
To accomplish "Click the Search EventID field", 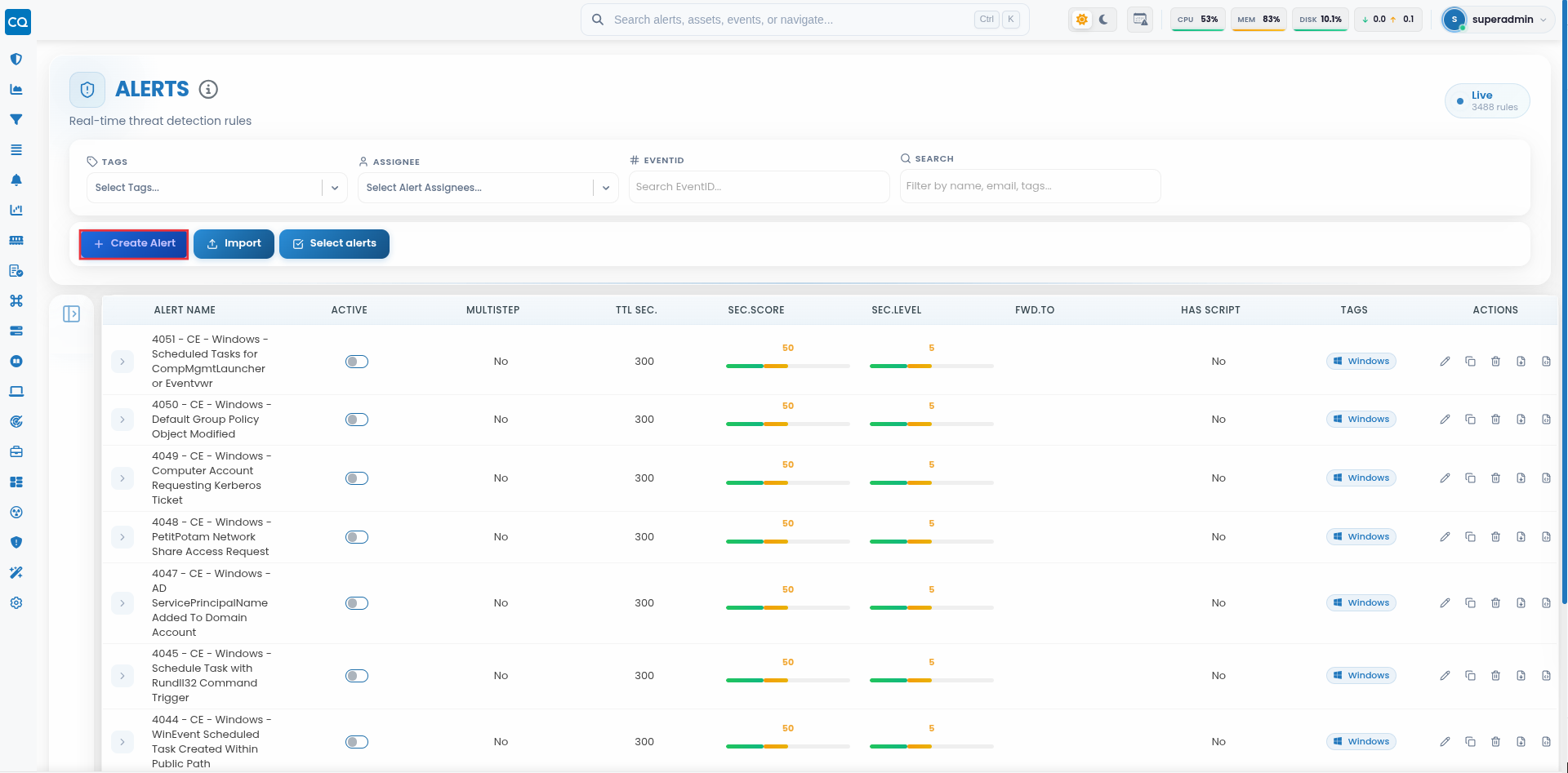I will point(759,187).
